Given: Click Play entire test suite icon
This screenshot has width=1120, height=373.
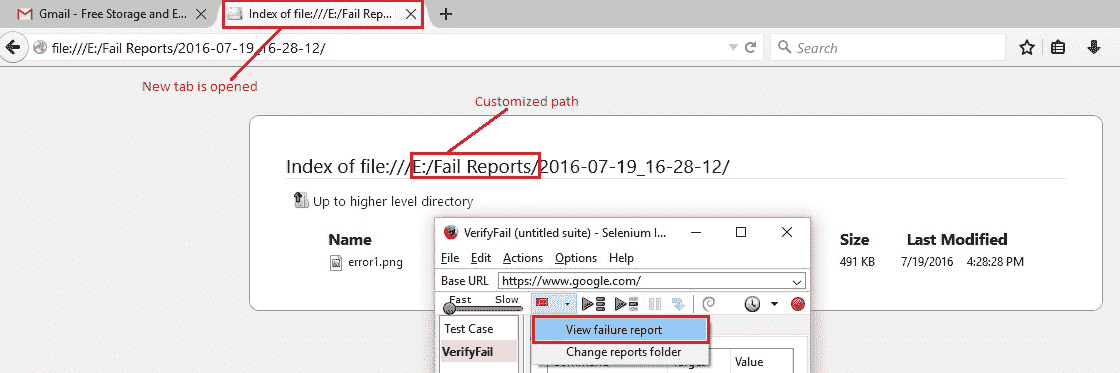Looking at the screenshot, I should pyautogui.click(x=594, y=304).
